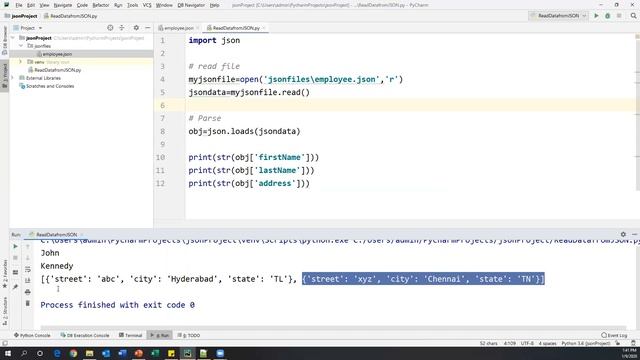
Task: Click the down arrow in Run console gutter
Action: (x=28, y=258)
